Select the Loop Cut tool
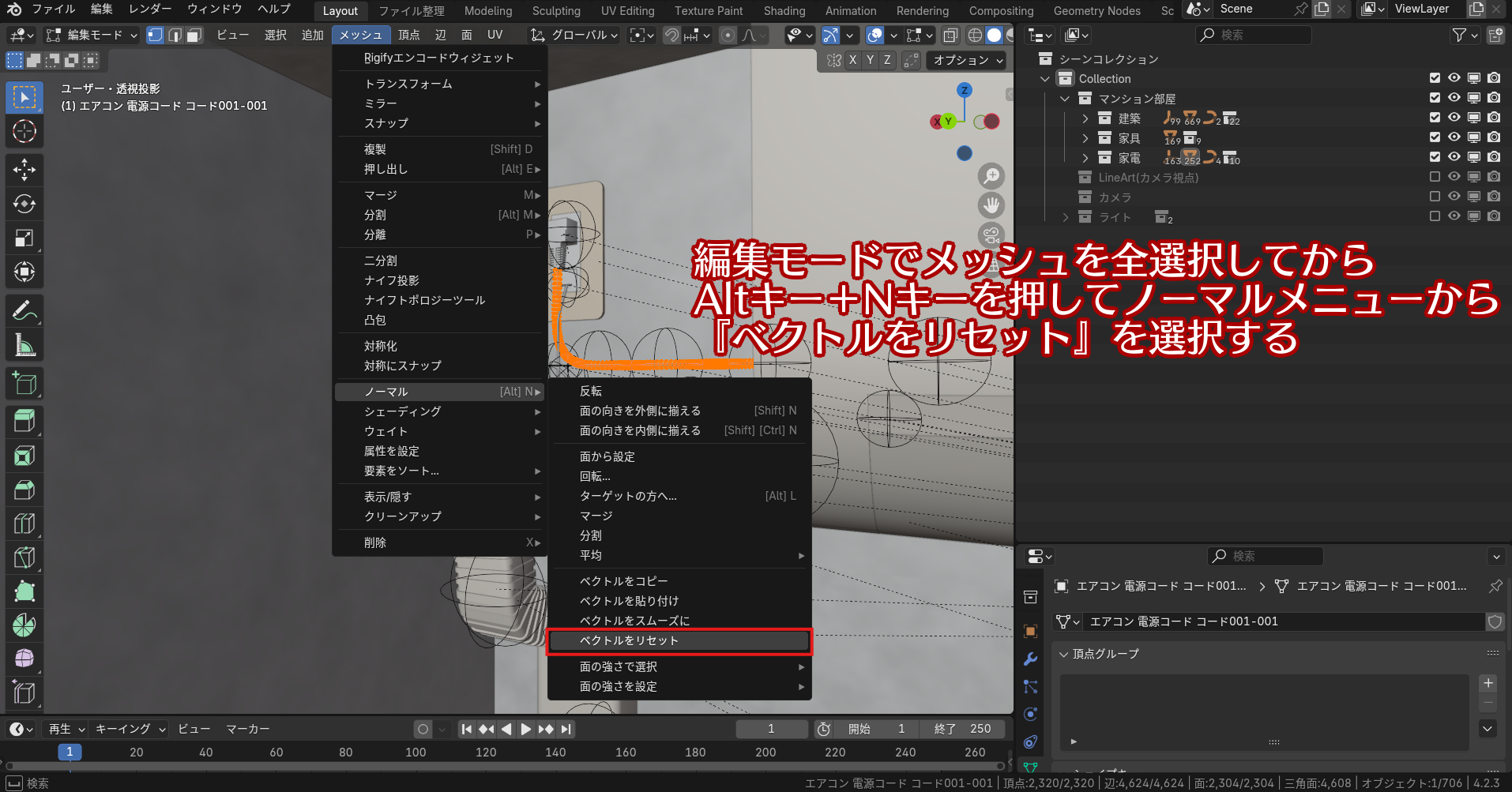Image resolution: width=1512 pixels, height=792 pixels. pos(24,524)
